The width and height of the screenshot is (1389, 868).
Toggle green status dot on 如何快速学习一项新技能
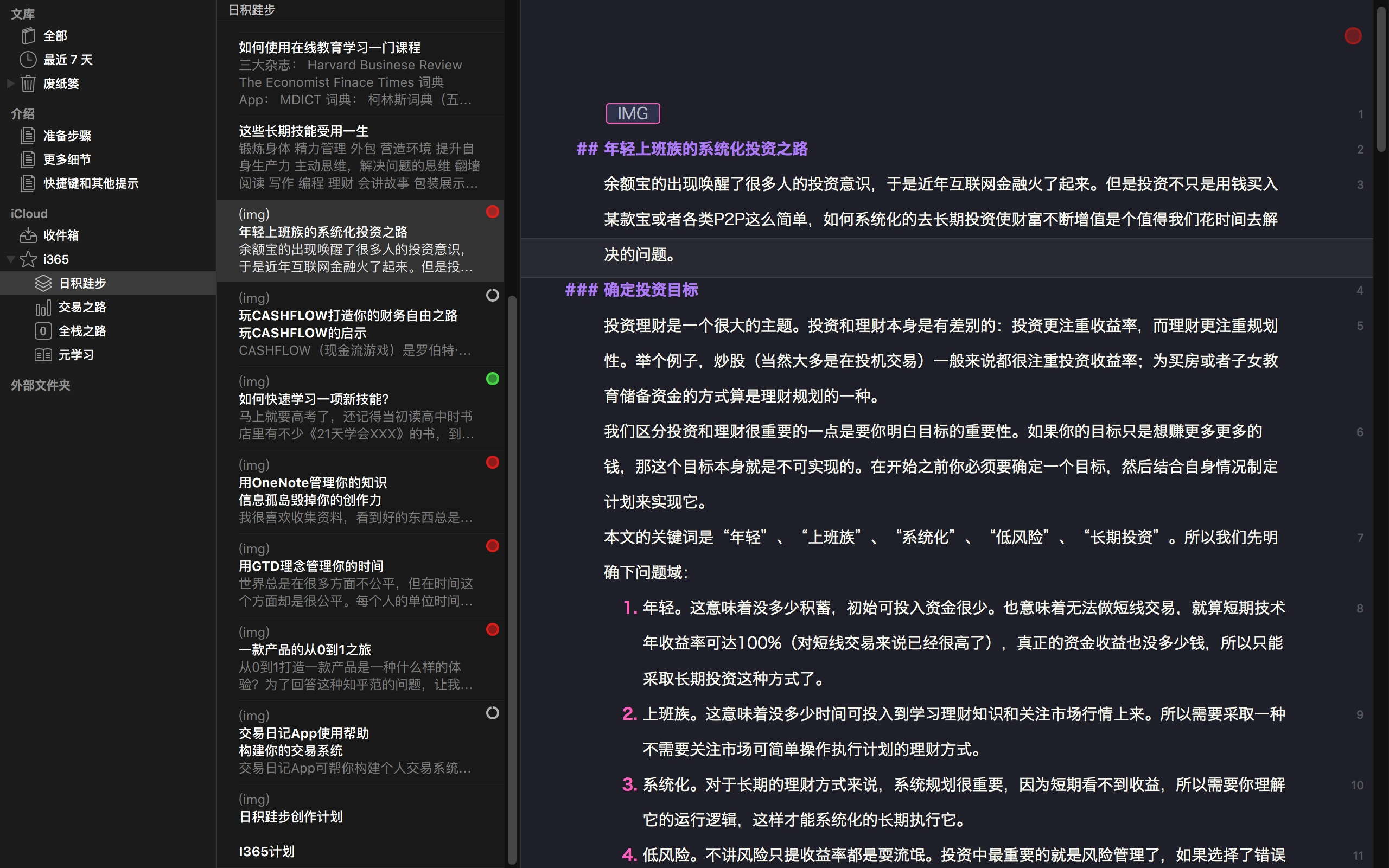(x=493, y=379)
